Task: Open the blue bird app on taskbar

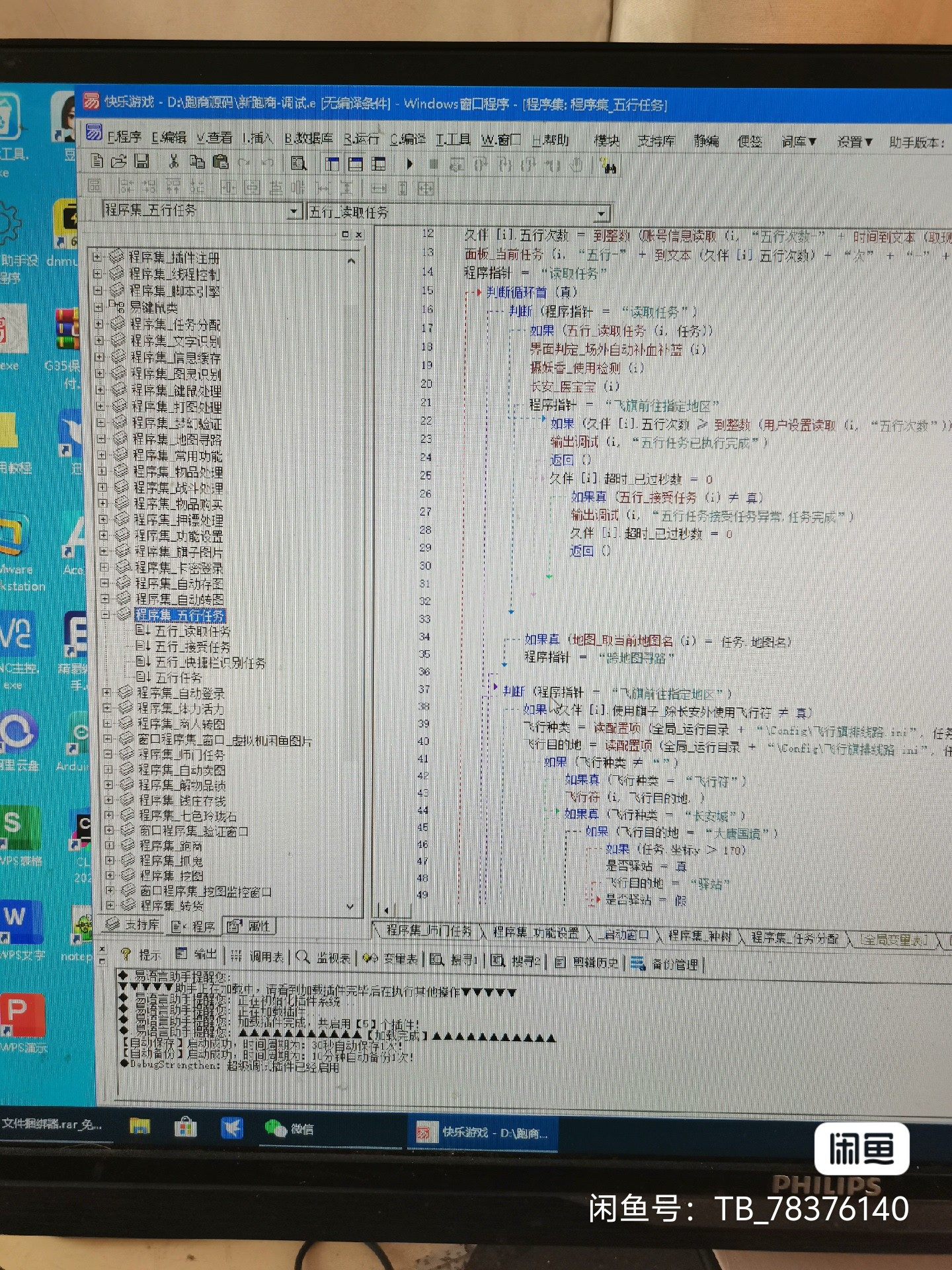Action: 231,1128
